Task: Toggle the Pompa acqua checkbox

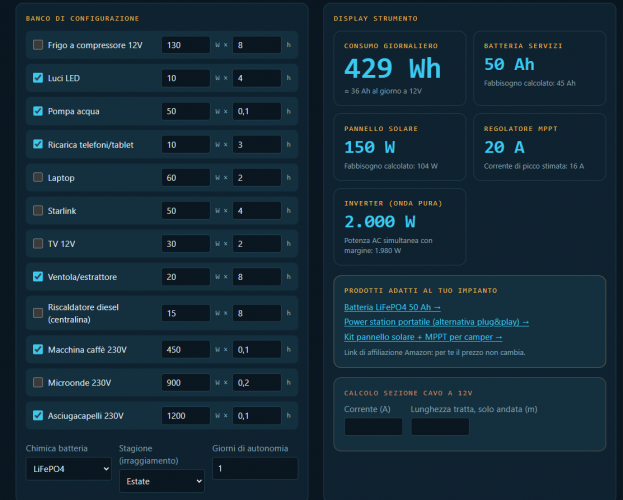Action: 38,111
